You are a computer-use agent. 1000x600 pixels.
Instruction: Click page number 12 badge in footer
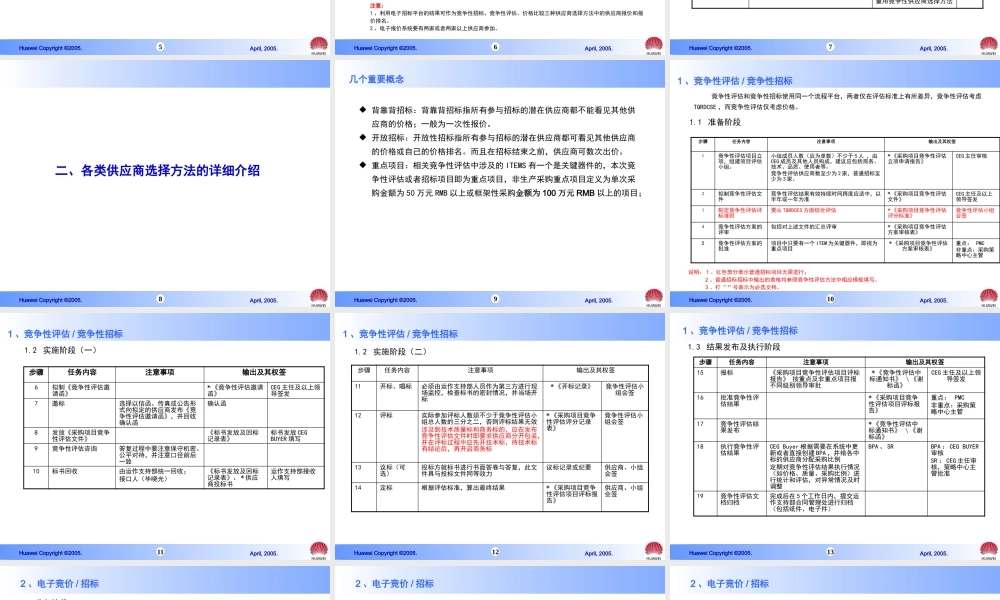click(x=495, y=552)
